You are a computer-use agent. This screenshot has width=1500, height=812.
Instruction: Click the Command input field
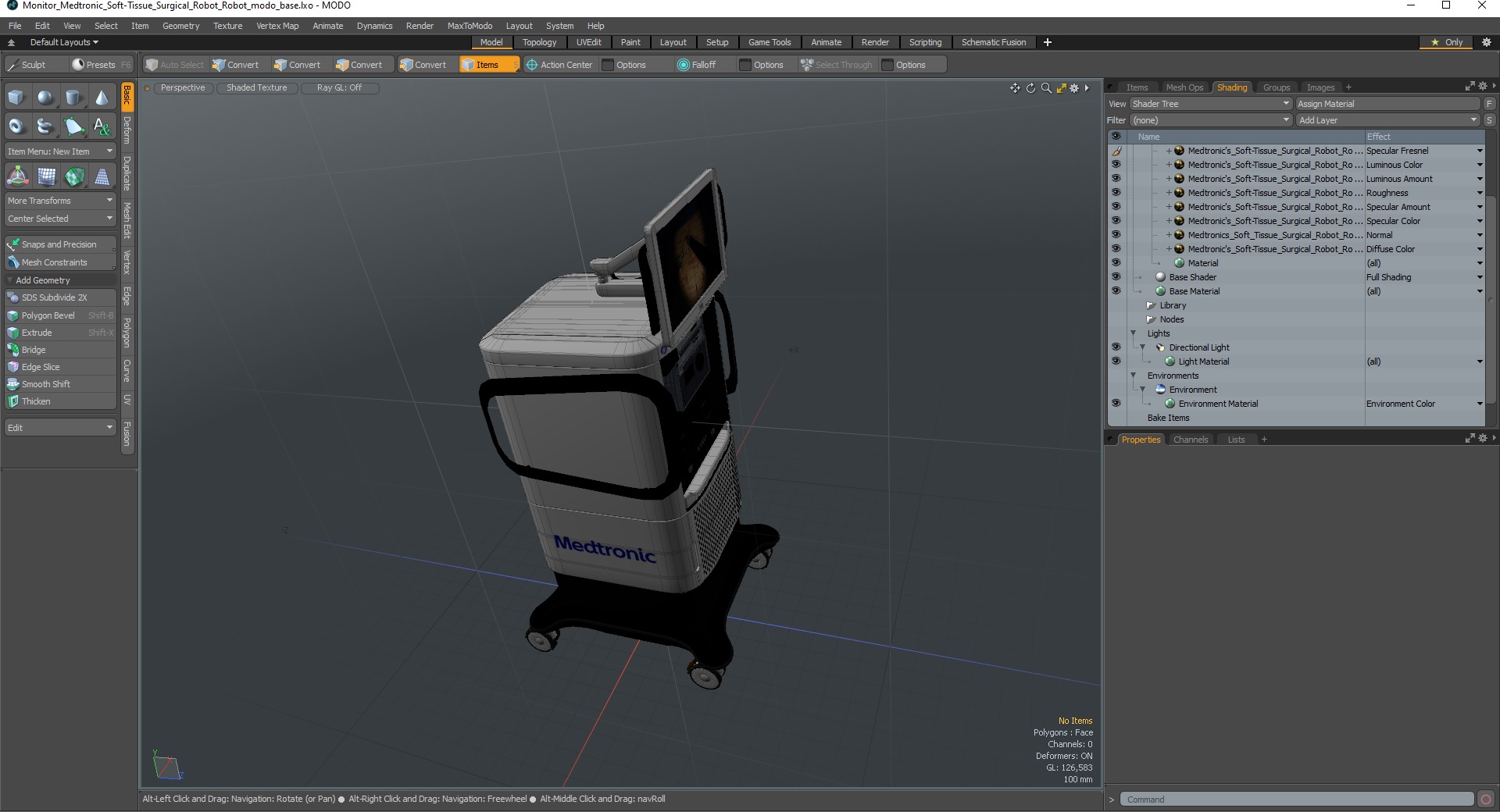1297,800
